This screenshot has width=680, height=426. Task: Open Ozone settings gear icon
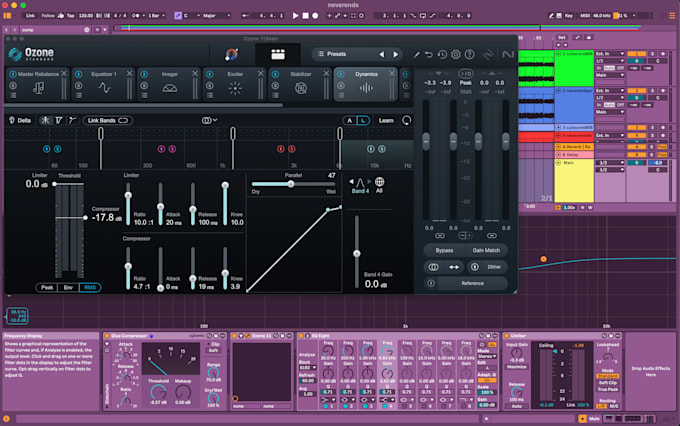(x=455, y=54)
